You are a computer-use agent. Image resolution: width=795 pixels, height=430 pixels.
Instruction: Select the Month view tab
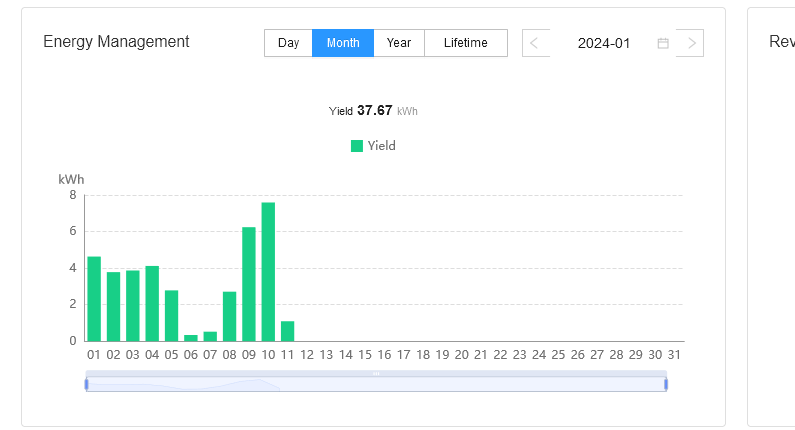[x=343, y=43]
